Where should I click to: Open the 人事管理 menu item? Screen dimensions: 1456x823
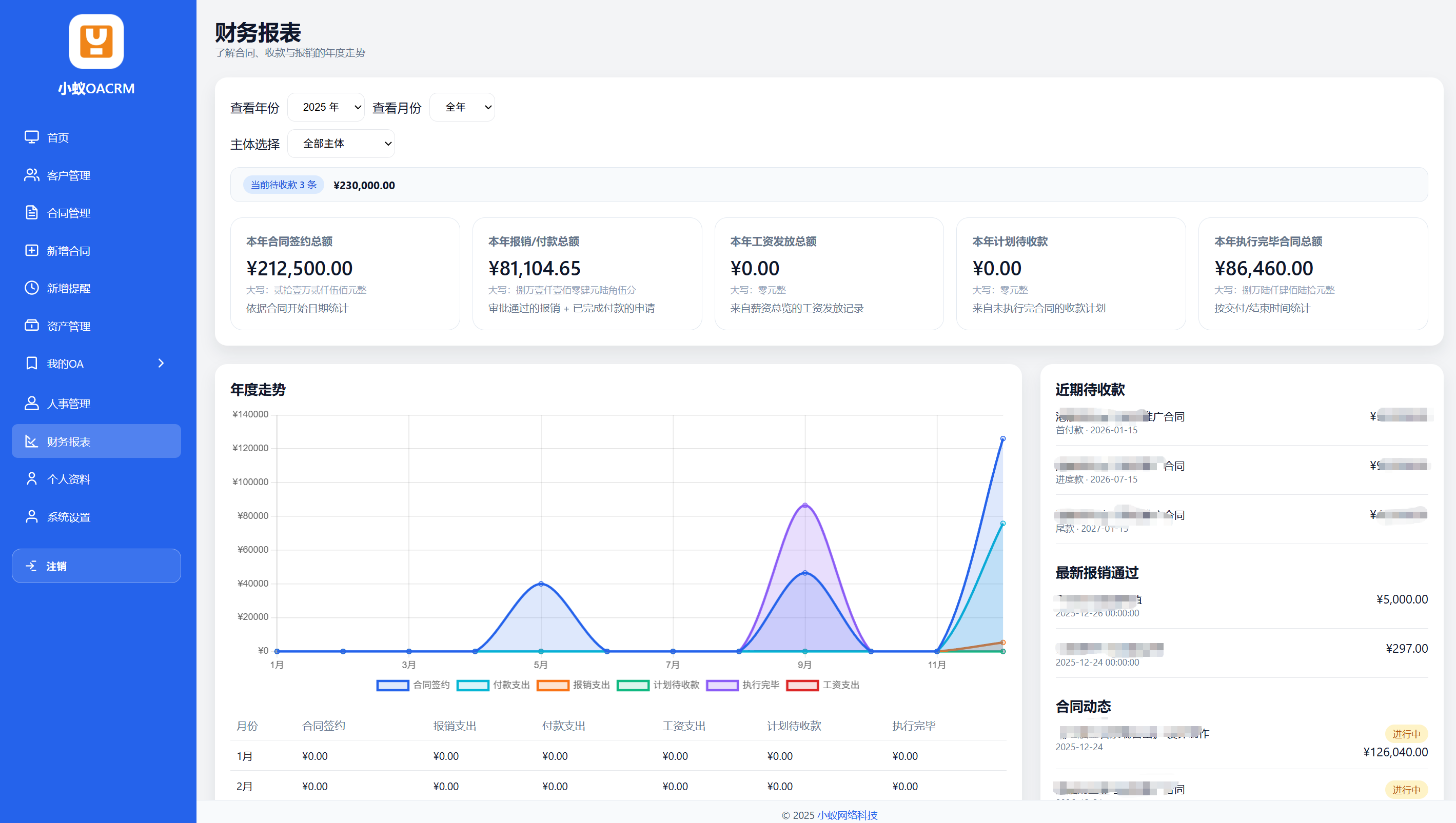tap(68, 404)
